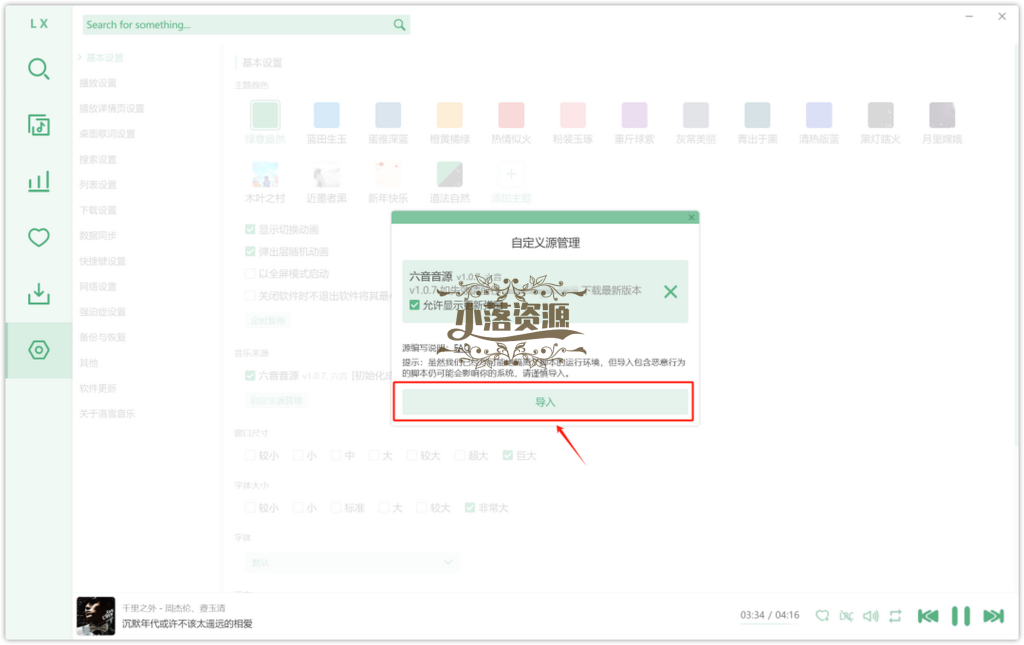Open 基本设置 in settings menu
The height and width of the screenshot is (645, 1024).
(104, 57)
